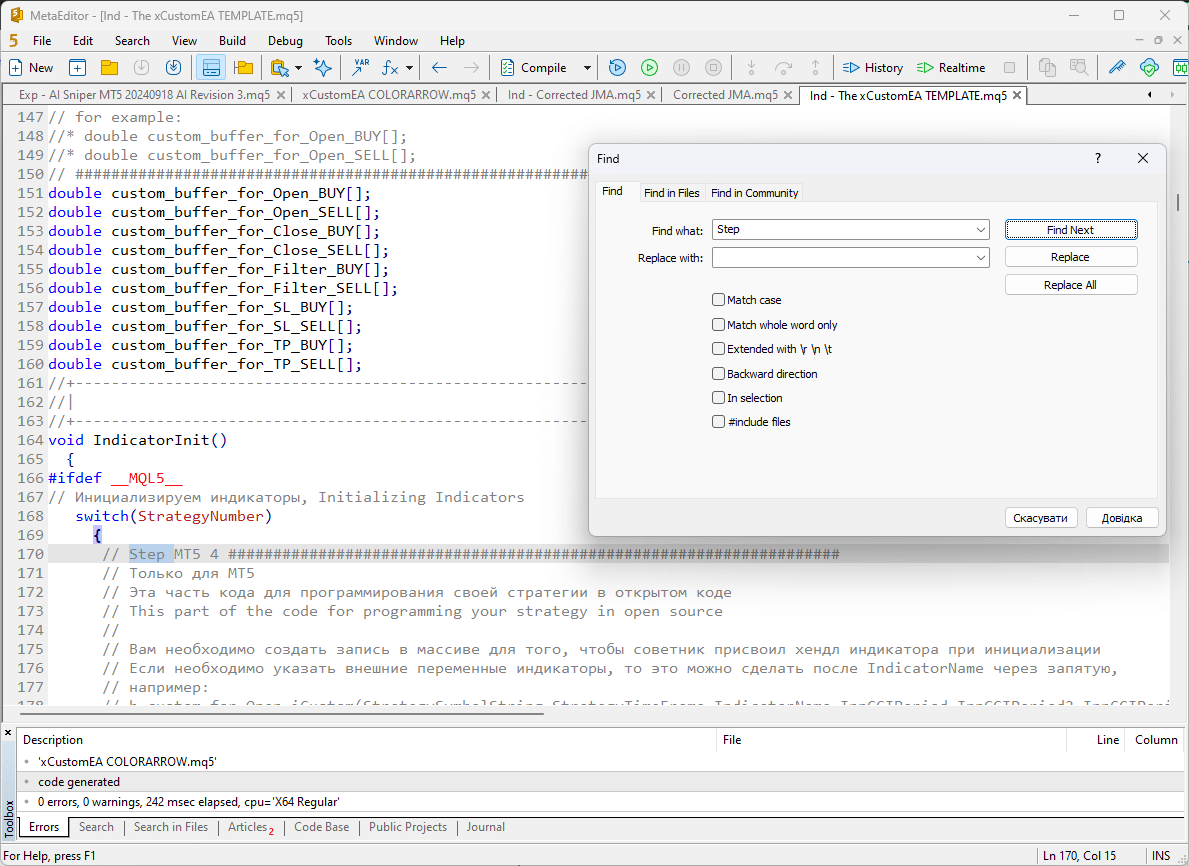Enable the Match case checkbox
Image resolution: width=1189 pixels, height=866 pixels.
click(x=718, y=300)
